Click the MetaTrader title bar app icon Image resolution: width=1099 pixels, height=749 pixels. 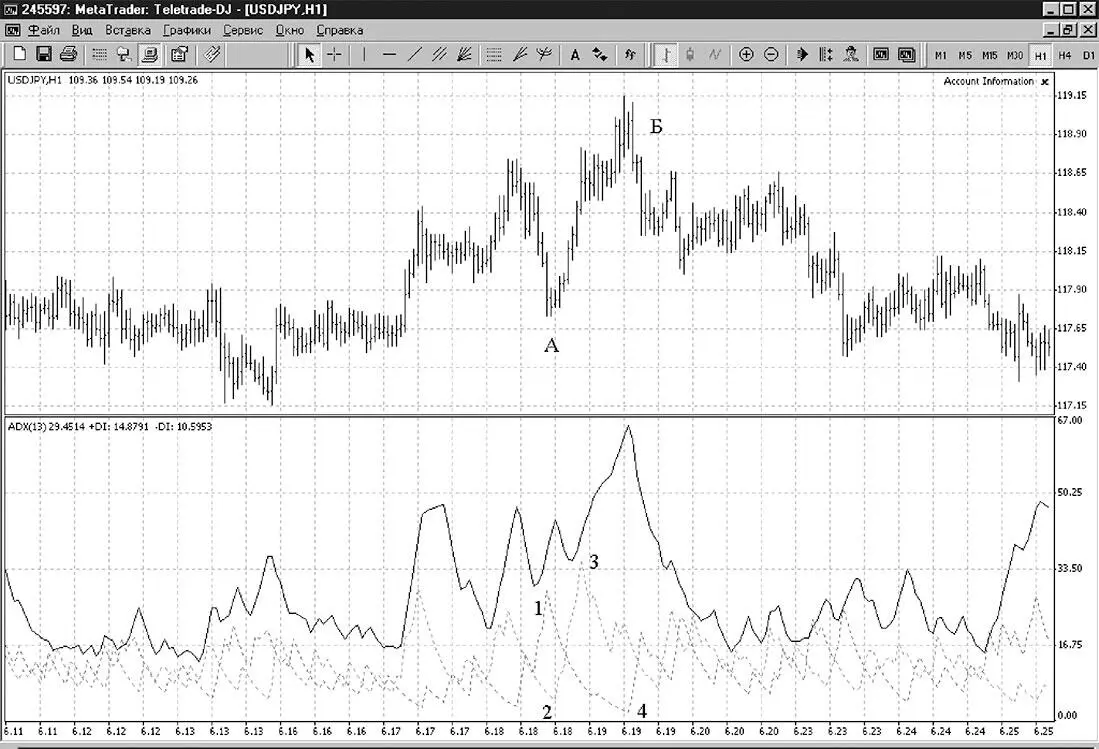point(10,9)
